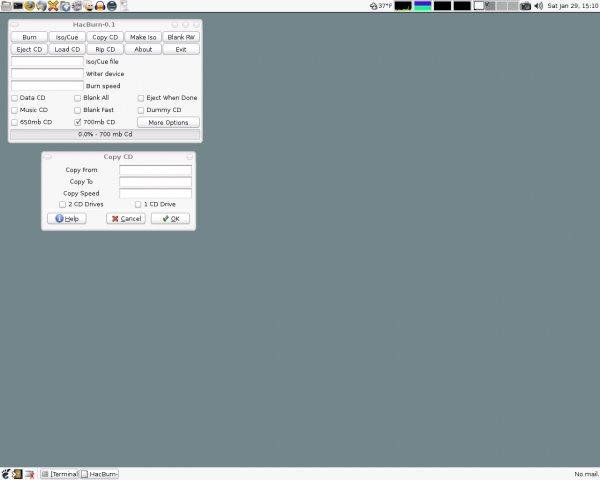Click the 700 mb Cd progress bar
The image size is (600, 480).
coord(105,134)
